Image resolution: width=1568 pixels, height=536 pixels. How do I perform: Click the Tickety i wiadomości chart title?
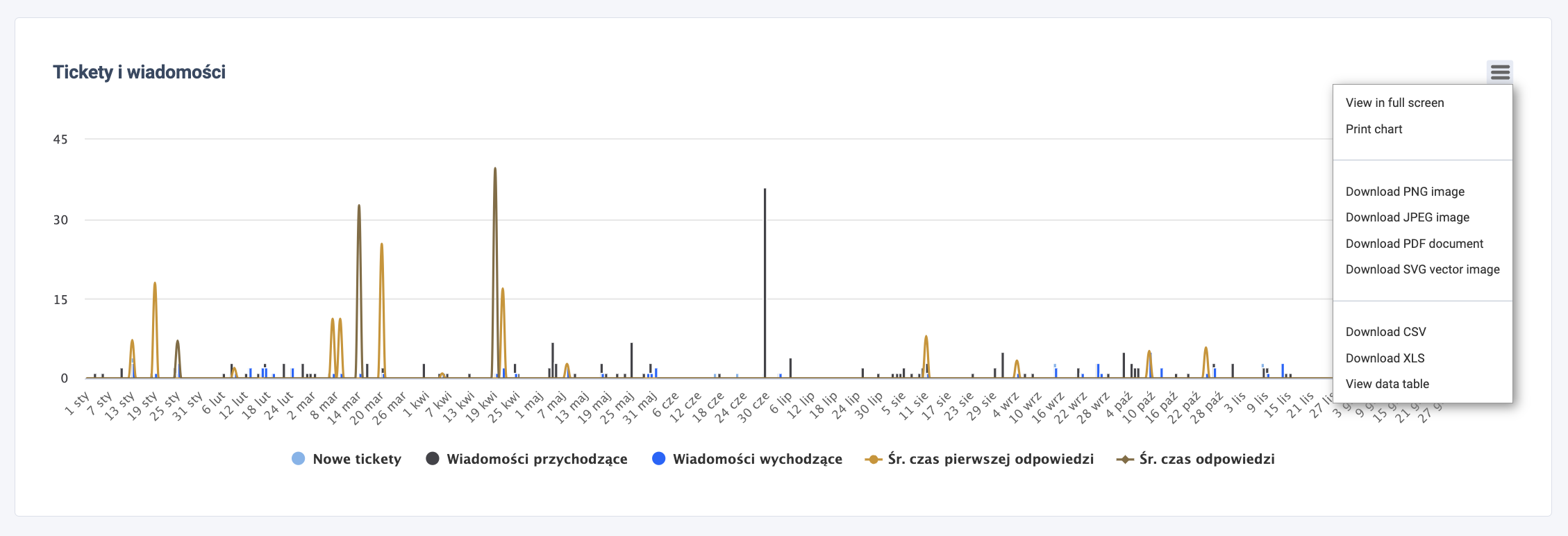click(139, 72)
